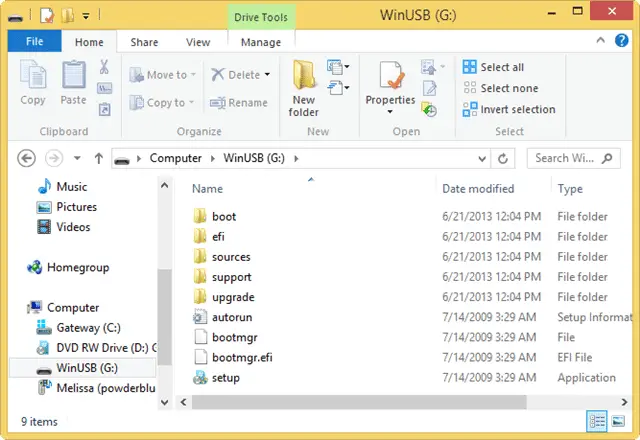This screenshot has height=440, width=640.
Task: Select Homegroup in the navigation pane
Action: pyautogui.click(x=68, y=267)
